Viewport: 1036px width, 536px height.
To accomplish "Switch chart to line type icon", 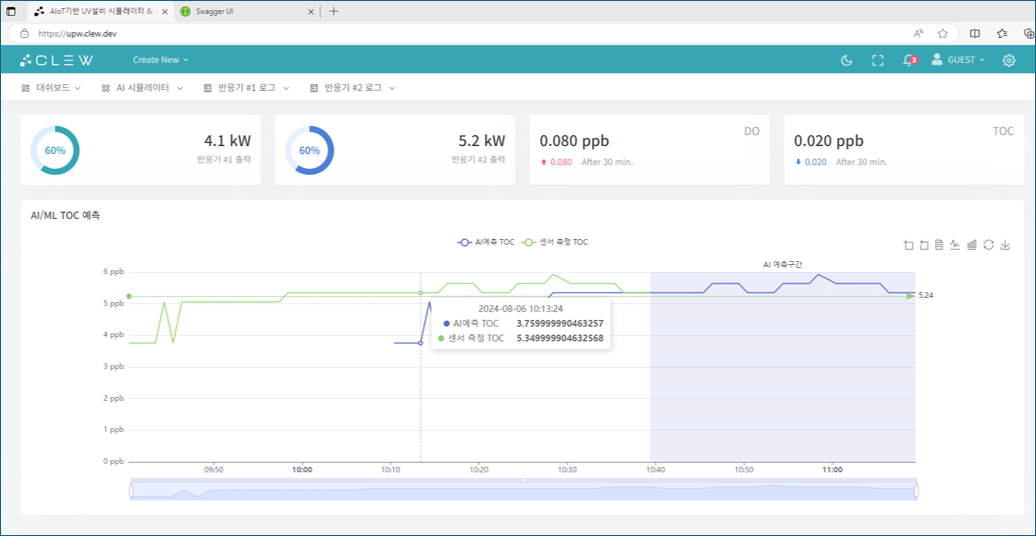I will (955, 245).
